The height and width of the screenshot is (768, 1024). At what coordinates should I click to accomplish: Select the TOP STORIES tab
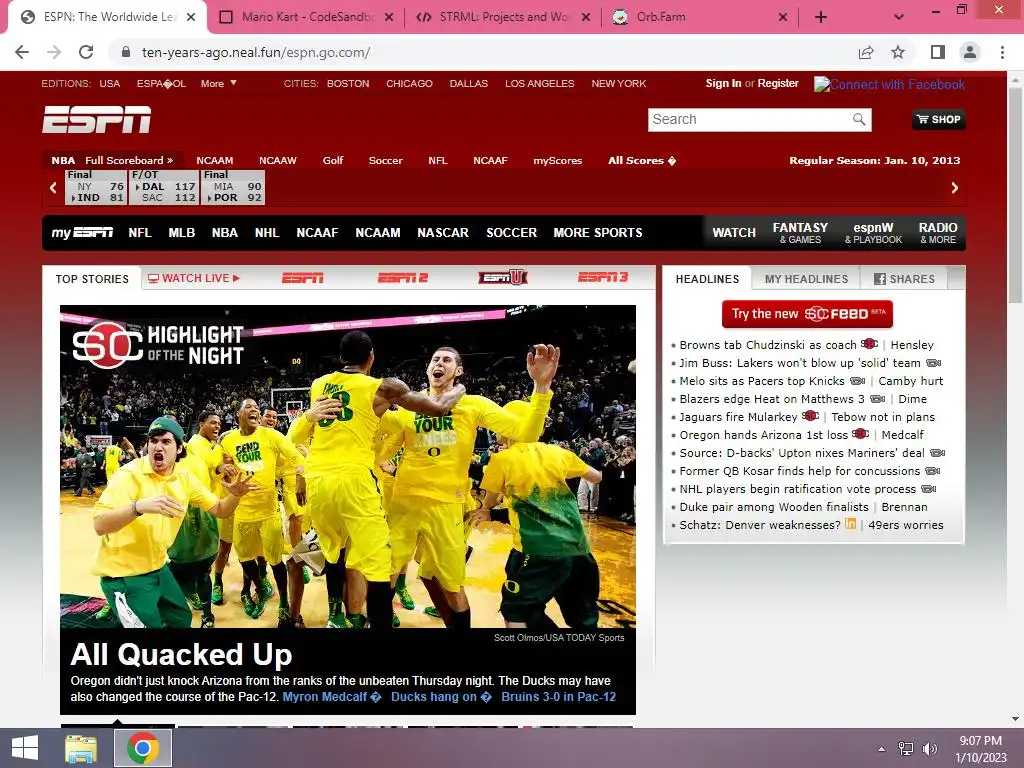92,279
